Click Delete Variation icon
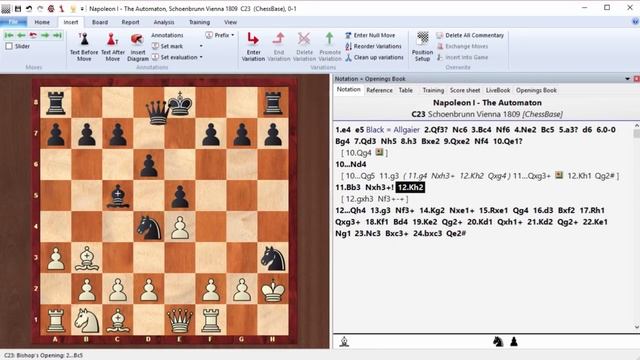This screenshot has height=360, width=640. [x=304, y=39]
